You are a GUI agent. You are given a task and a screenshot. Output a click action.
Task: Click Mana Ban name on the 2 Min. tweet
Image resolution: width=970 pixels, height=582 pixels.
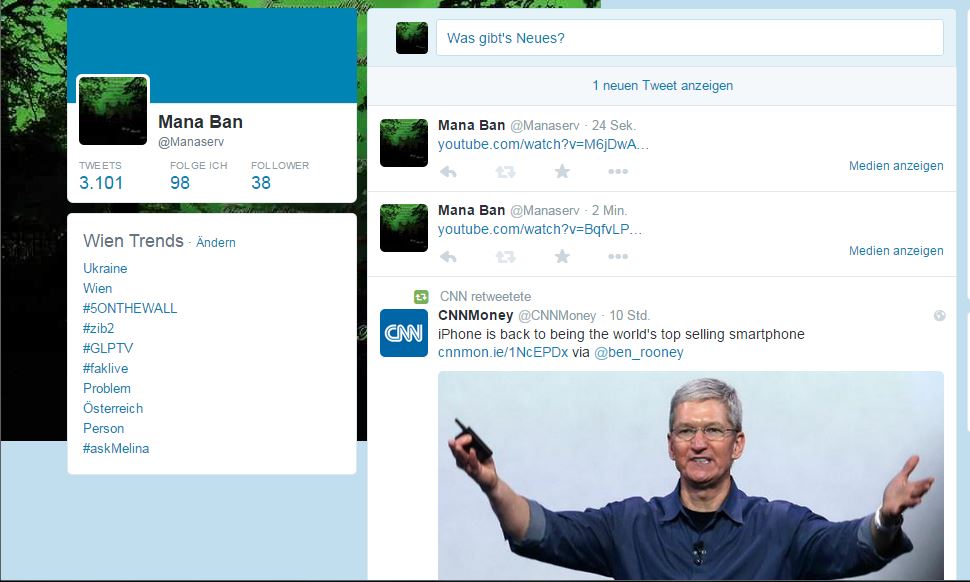pyautogui.click(x=471, y=210)
